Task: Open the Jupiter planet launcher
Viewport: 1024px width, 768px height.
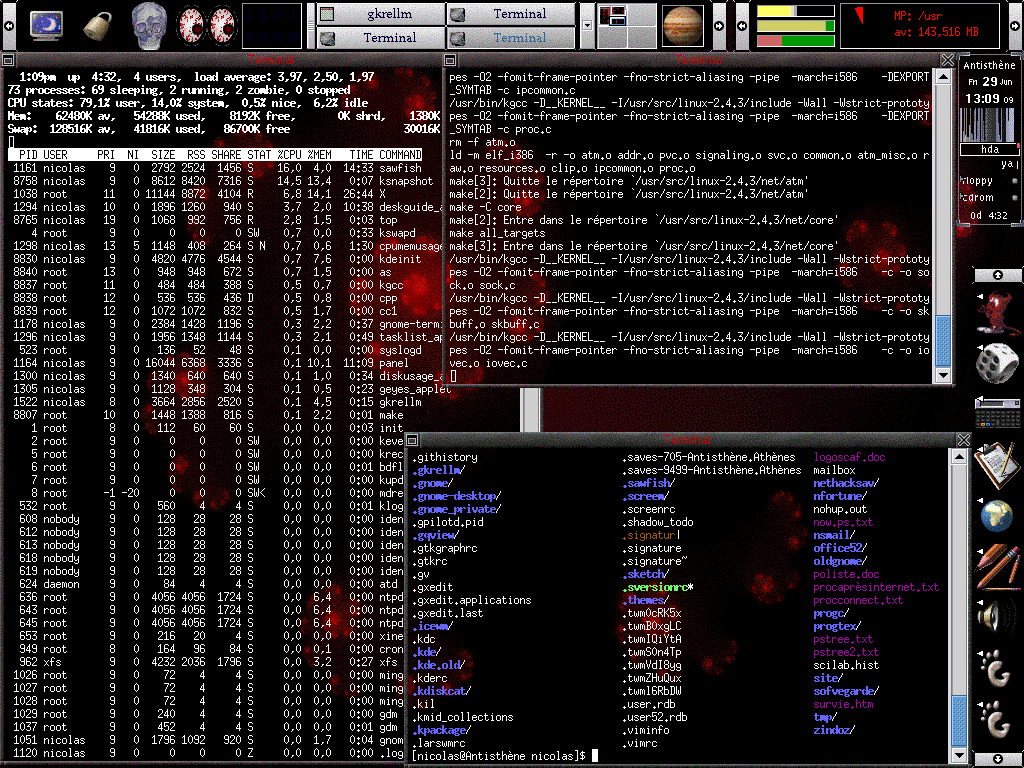Action: pos(683,25)
